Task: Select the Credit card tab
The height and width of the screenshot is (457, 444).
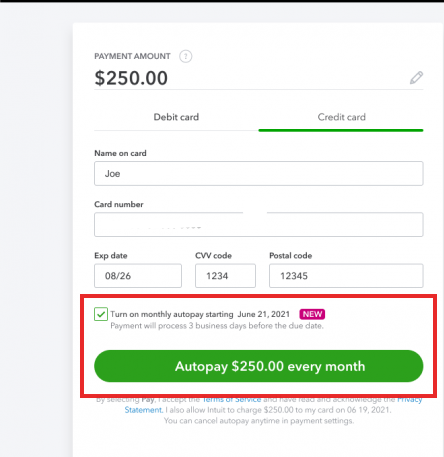Action: [x=341, y=117]
